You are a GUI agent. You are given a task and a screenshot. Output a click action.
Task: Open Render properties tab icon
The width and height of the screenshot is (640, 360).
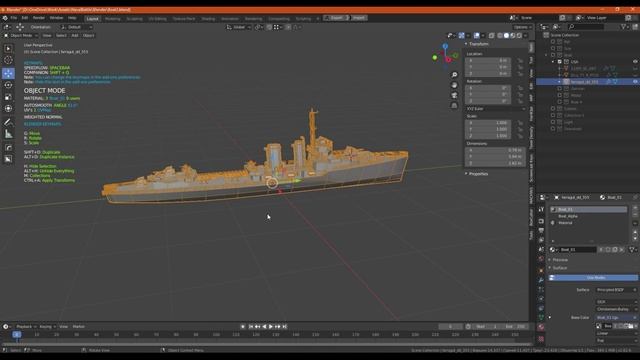coord(541,221)
